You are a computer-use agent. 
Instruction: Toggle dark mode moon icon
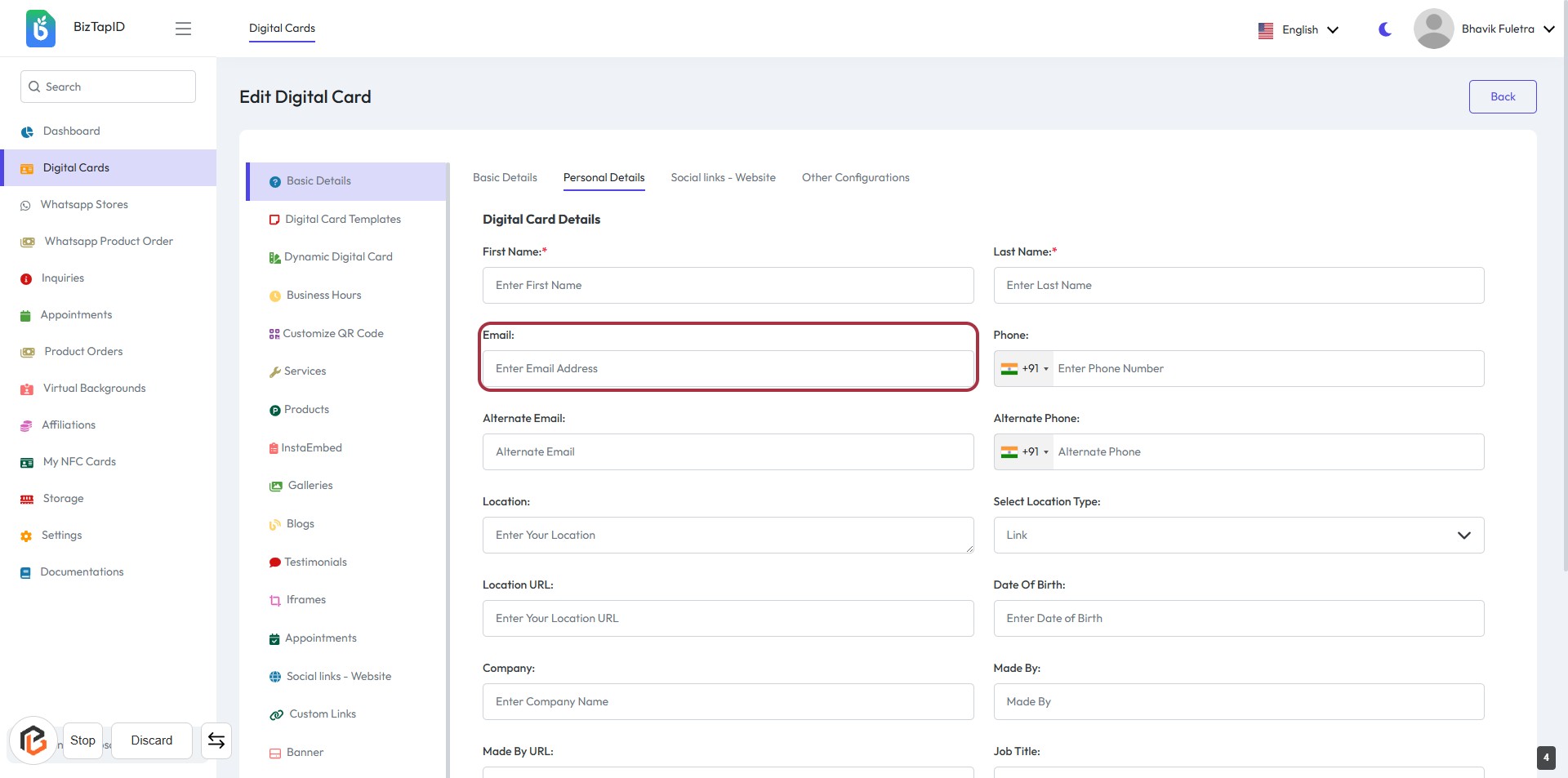pos(1385,29)
